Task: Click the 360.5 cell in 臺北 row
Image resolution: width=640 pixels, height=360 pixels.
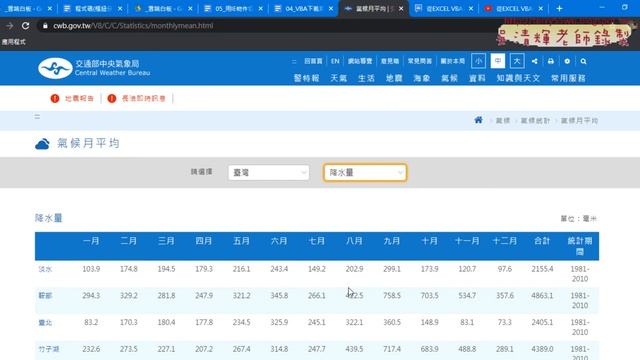Action: [x=392, y=322]
